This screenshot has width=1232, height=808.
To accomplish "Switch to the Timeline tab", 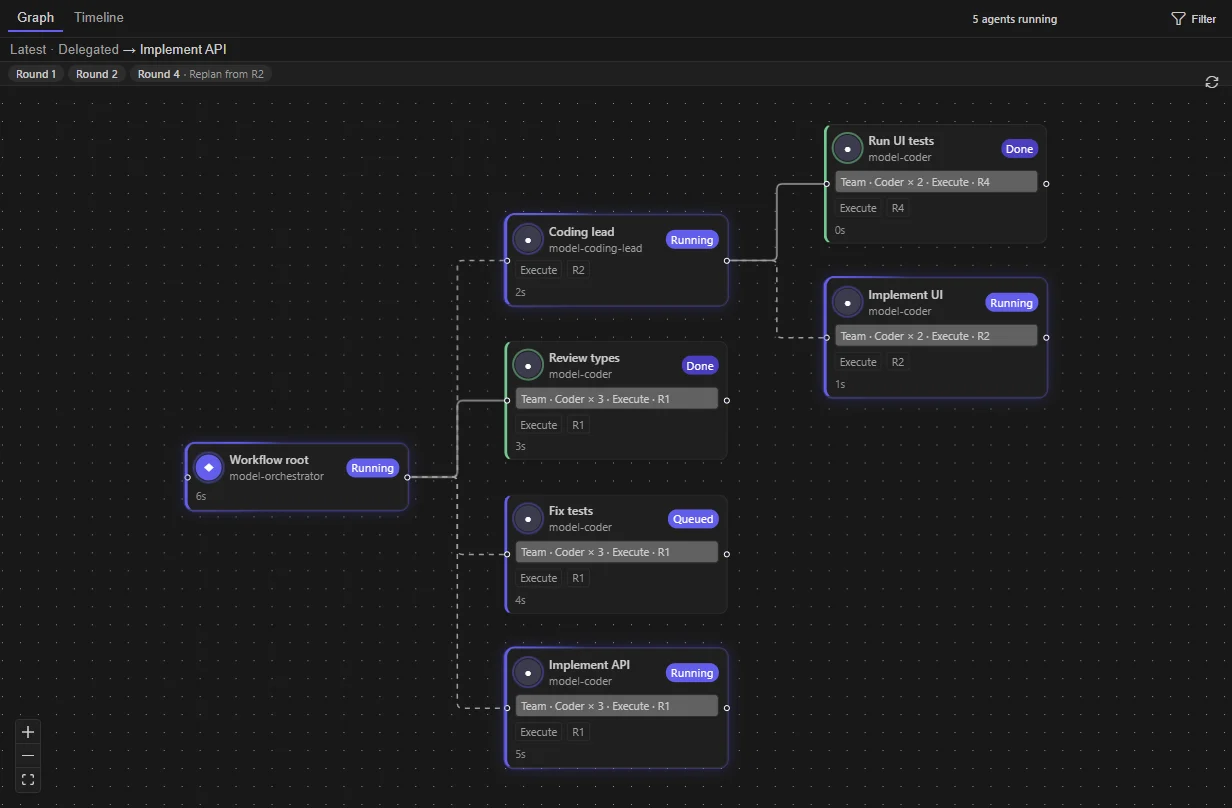I will coord(99,18).
